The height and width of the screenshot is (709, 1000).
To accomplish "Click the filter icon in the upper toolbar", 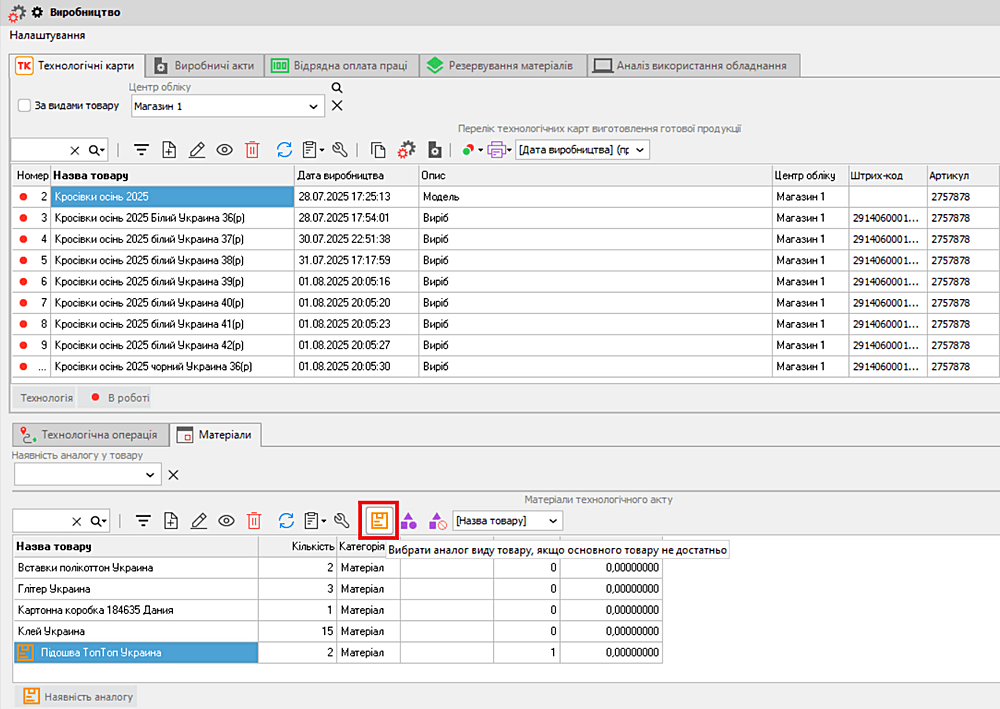I will pyautogui.click(x=142, y=150).
